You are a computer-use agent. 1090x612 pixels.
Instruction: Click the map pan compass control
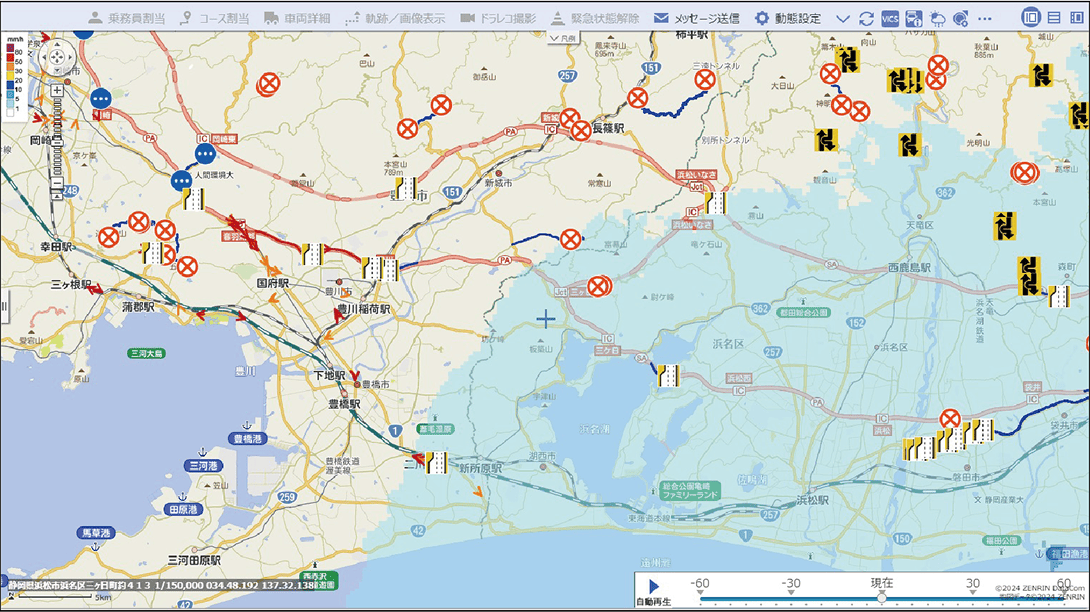click(x=58, y=57)
